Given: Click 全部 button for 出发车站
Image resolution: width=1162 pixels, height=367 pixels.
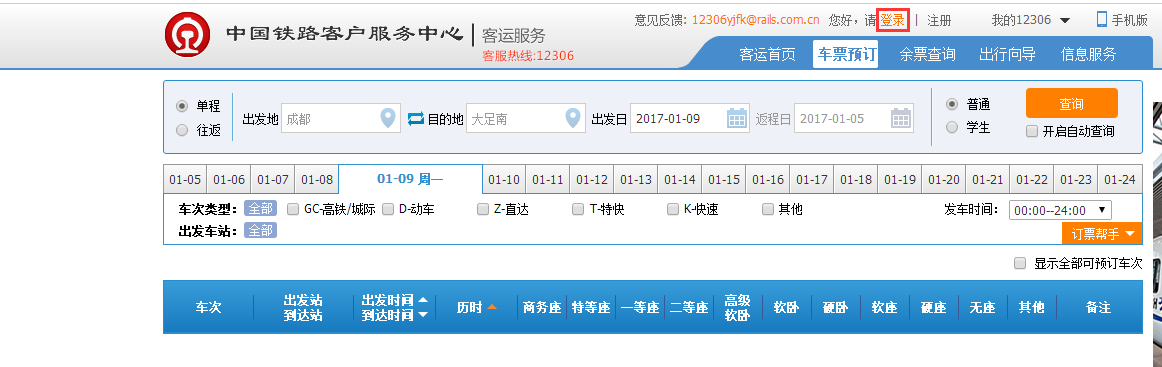Looking at the screenshot, I should (260, 231).
